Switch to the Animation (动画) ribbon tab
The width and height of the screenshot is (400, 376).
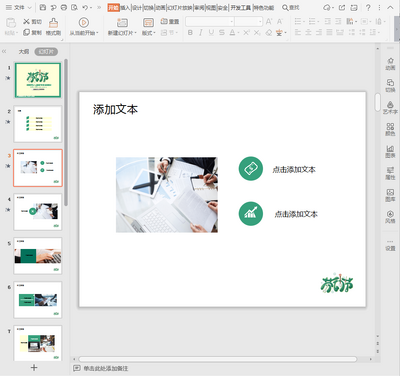point(161,7)
